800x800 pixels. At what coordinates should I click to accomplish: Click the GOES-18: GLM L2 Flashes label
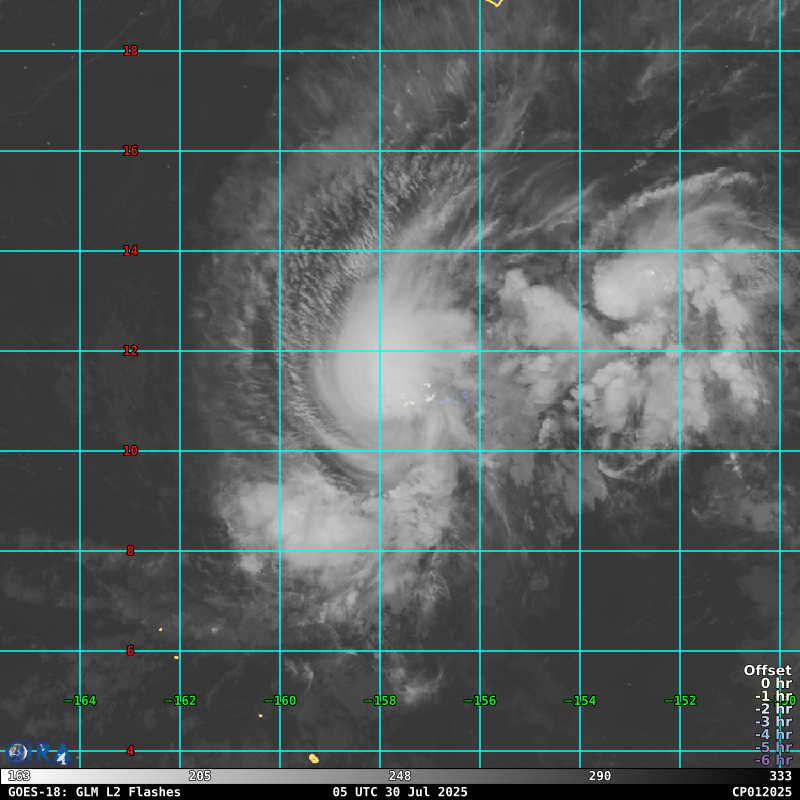(94, 792)
